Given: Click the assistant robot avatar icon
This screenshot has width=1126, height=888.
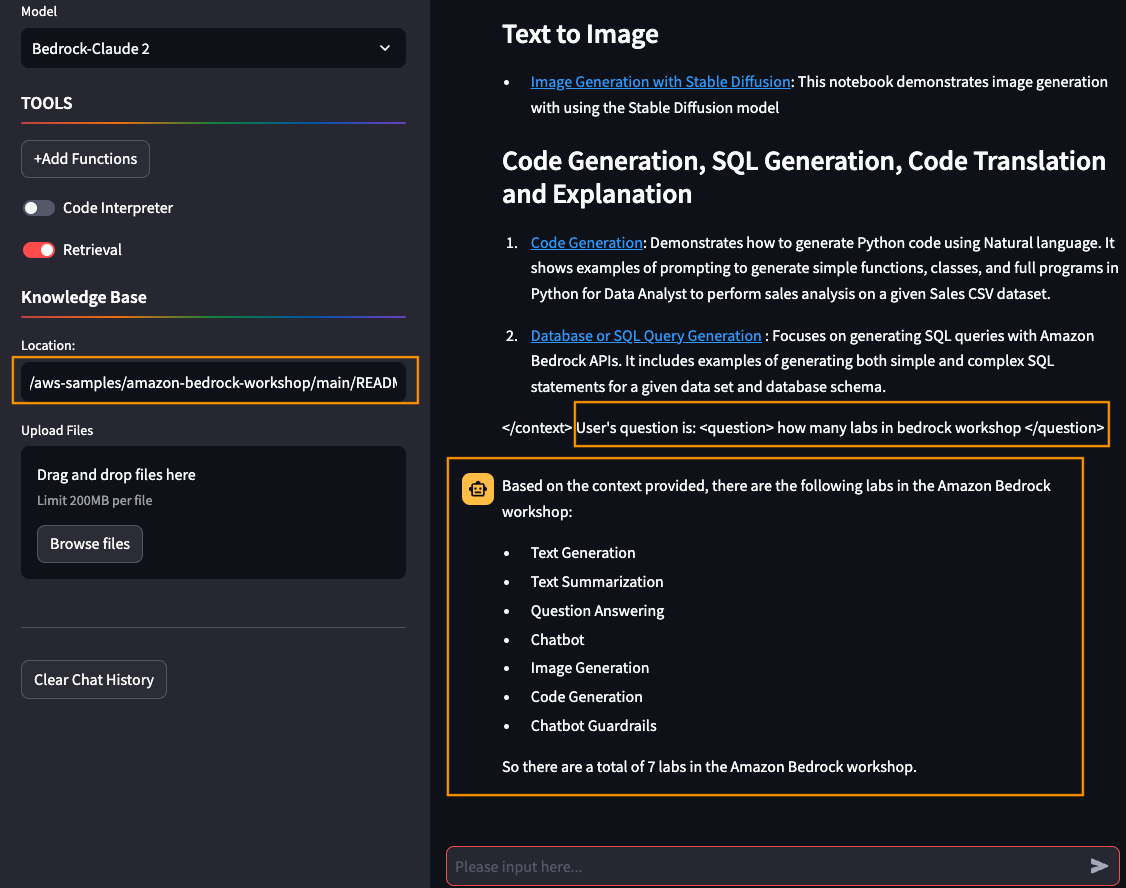Looking at the screenshot, I should pos(478,490).
